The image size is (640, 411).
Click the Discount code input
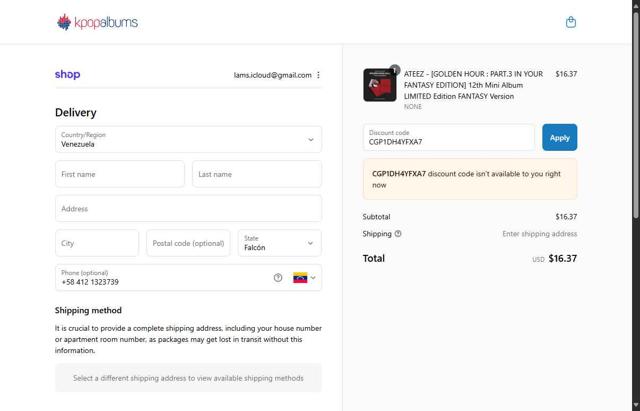[x=449, y=138]
